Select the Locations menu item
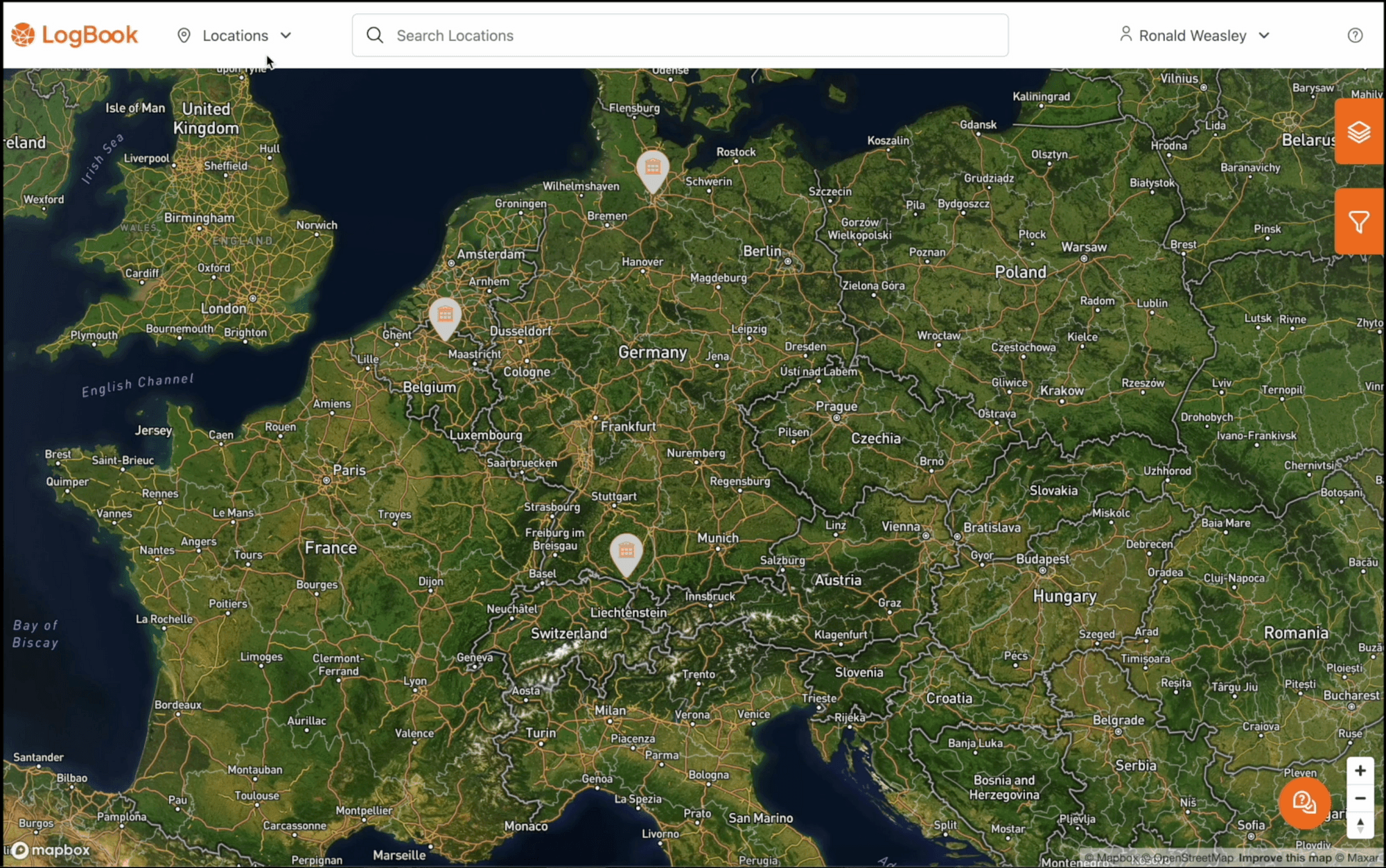The width and height of the screenshot is (1386, 868). pos(235,35)
